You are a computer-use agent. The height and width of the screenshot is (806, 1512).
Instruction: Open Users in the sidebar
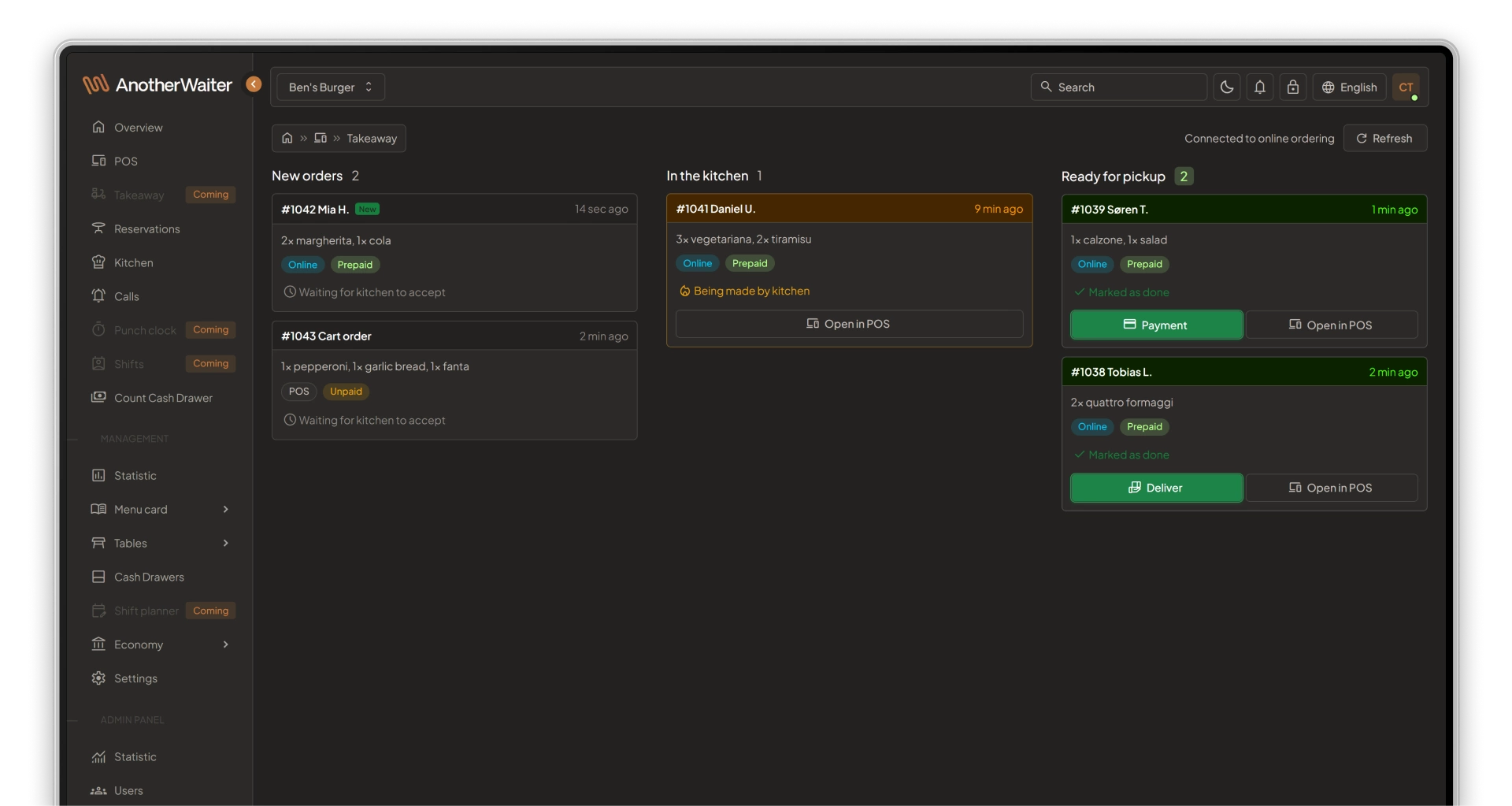click(x=163, y=790)
